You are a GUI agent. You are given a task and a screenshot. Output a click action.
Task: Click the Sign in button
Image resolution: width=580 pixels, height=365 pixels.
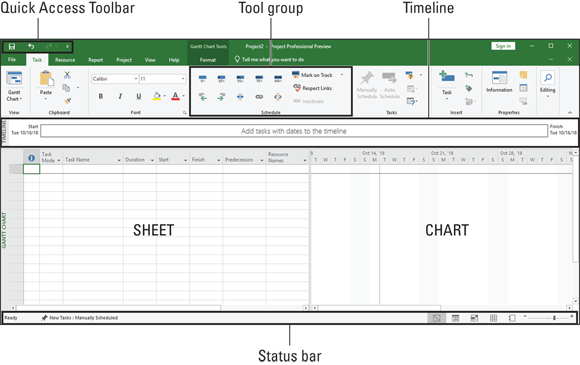[503, 46]
